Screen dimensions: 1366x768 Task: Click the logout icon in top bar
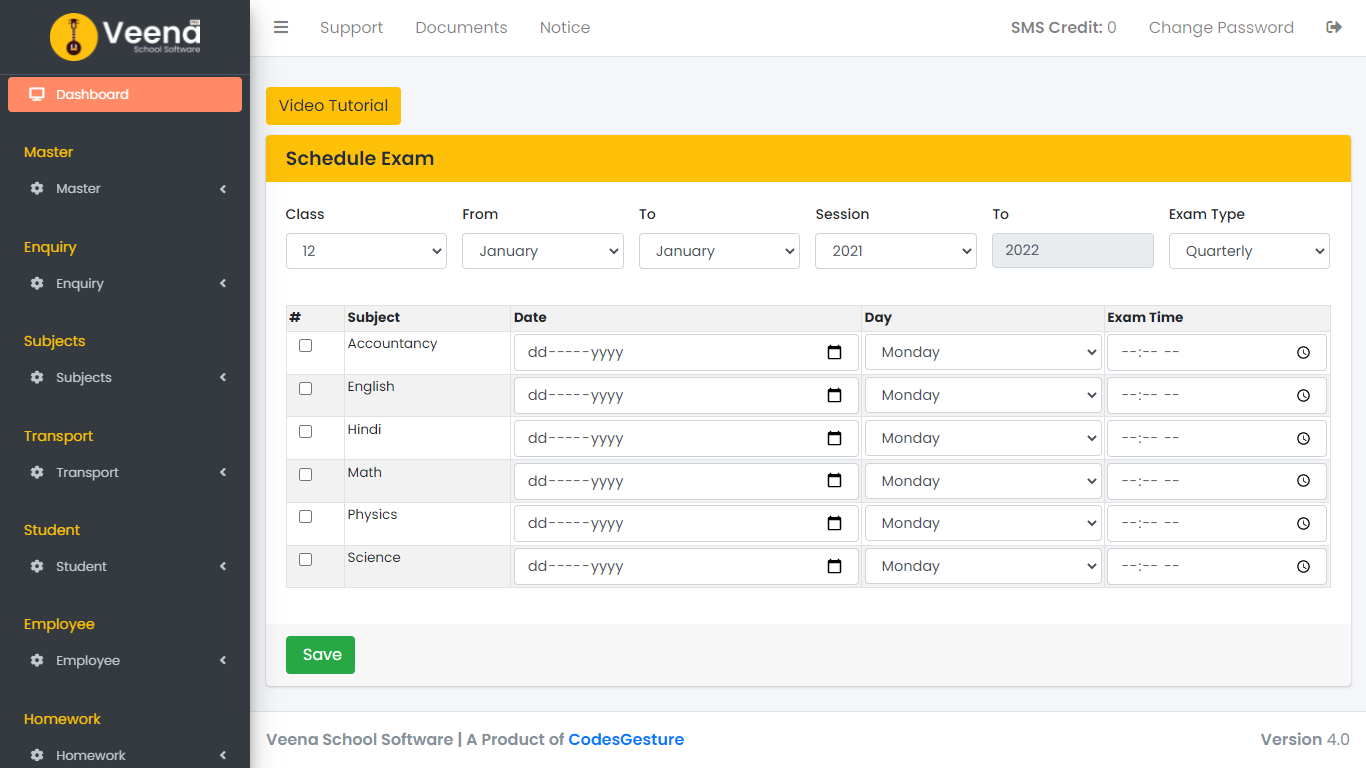[x=1334, y=27]
